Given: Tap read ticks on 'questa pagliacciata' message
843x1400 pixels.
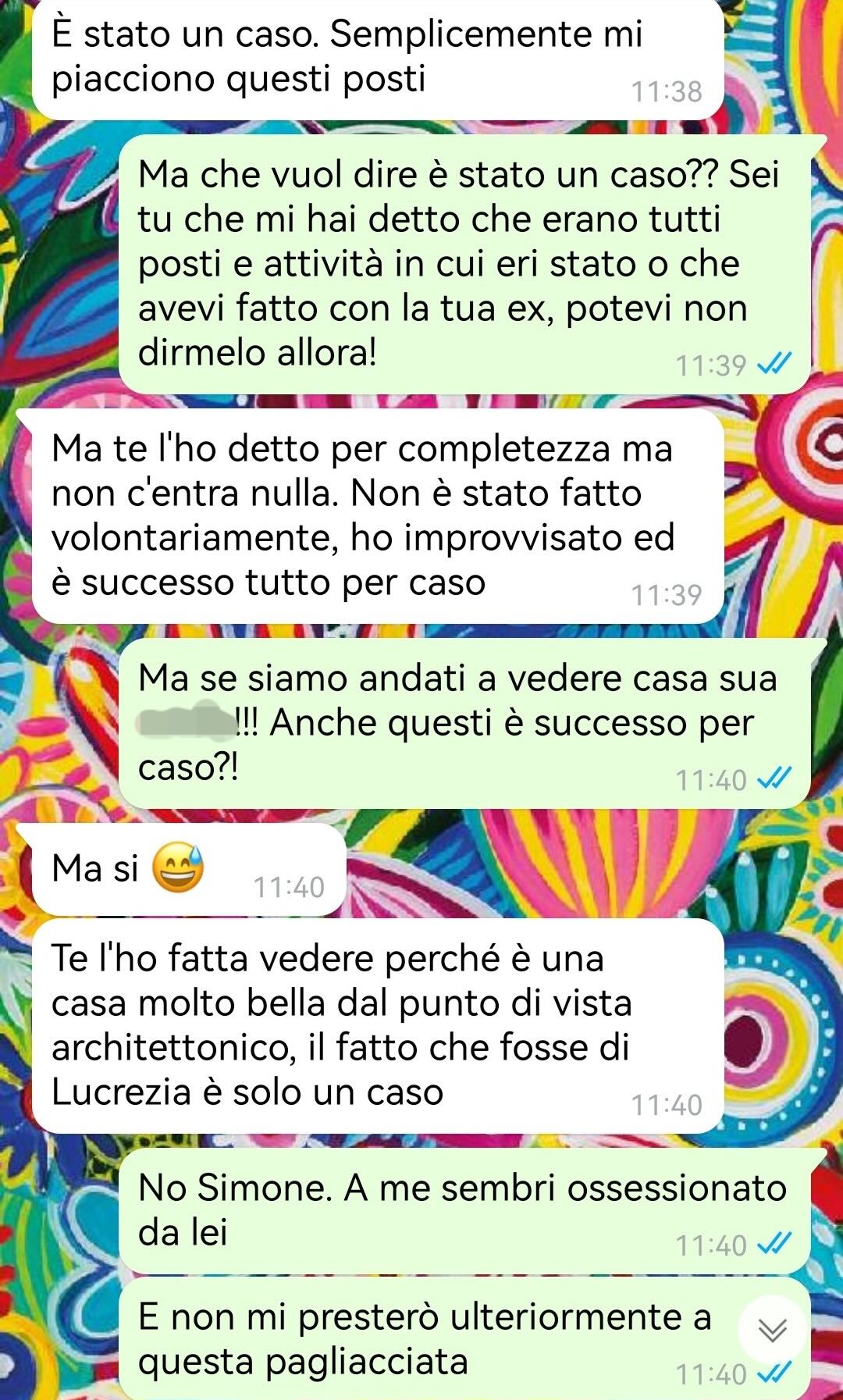Looking at the screenshot, I should [x=774, y=1373].
